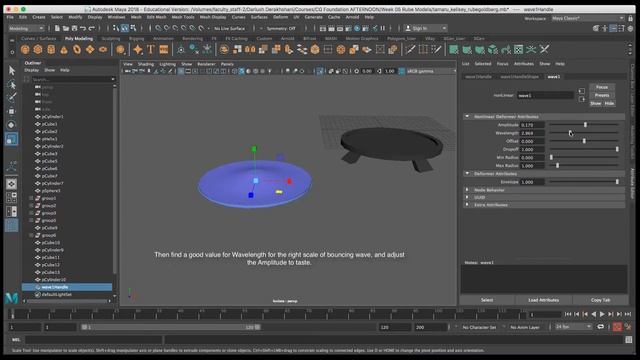Click the Undo arrow icon

click(x=83, y=28)
